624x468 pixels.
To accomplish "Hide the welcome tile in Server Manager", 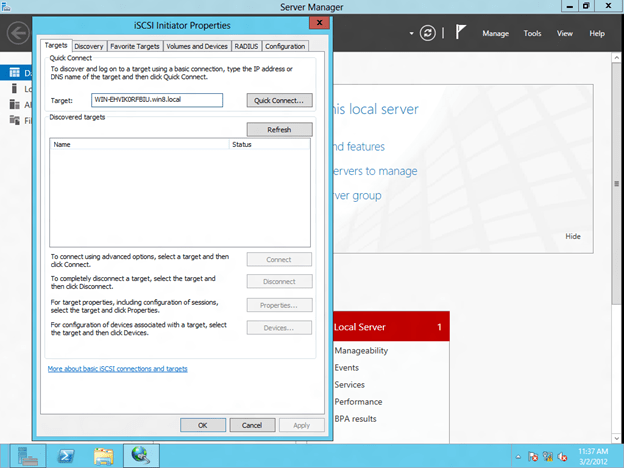I will [x=572, y=236].
